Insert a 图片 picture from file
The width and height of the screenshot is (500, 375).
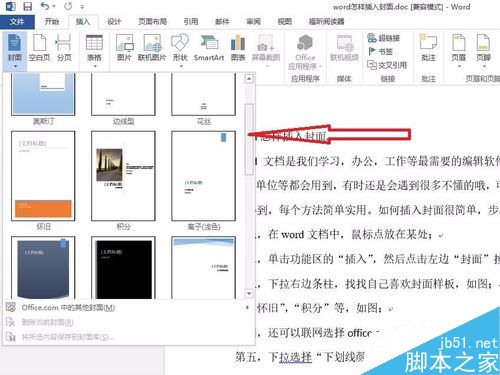point(124,48)
